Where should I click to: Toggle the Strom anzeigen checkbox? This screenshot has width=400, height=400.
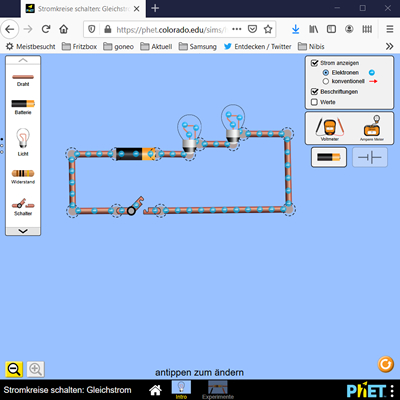[314, 63]
